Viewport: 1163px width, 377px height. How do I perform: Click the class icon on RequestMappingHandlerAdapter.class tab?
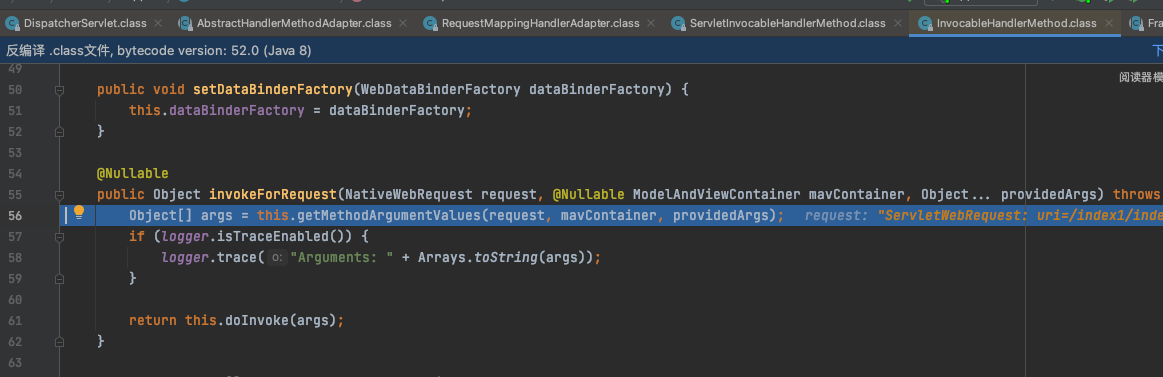pyautogui.click(x=430, y=23)
